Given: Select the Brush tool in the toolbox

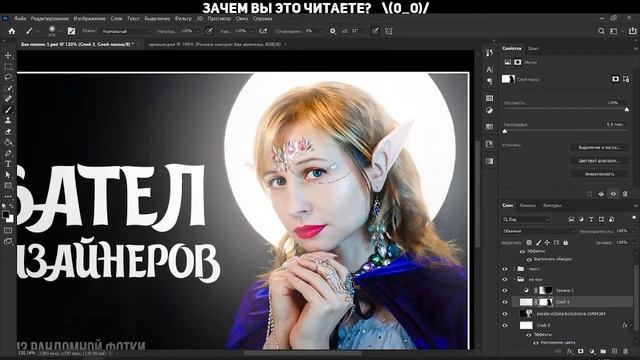Looking at the screenshot, I should click(x=8, y=110).
